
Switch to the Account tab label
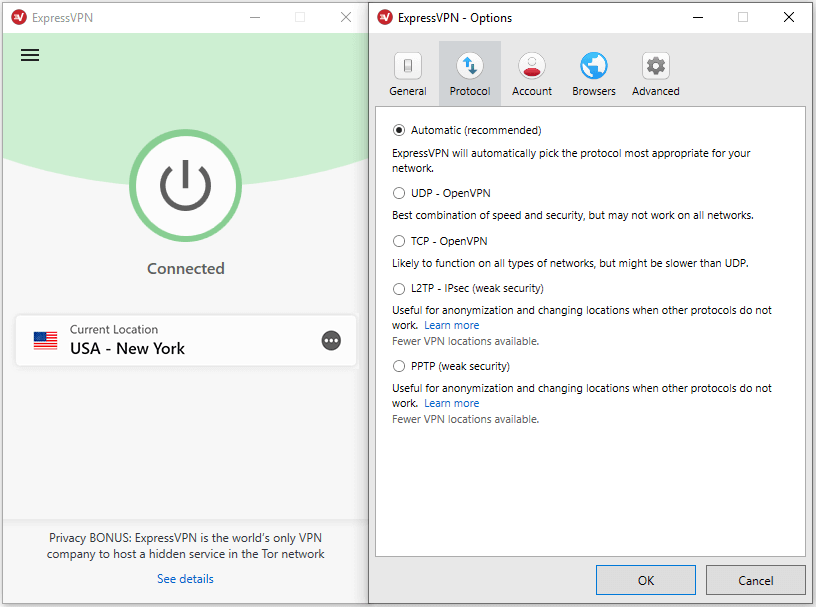tap(532, 91)
